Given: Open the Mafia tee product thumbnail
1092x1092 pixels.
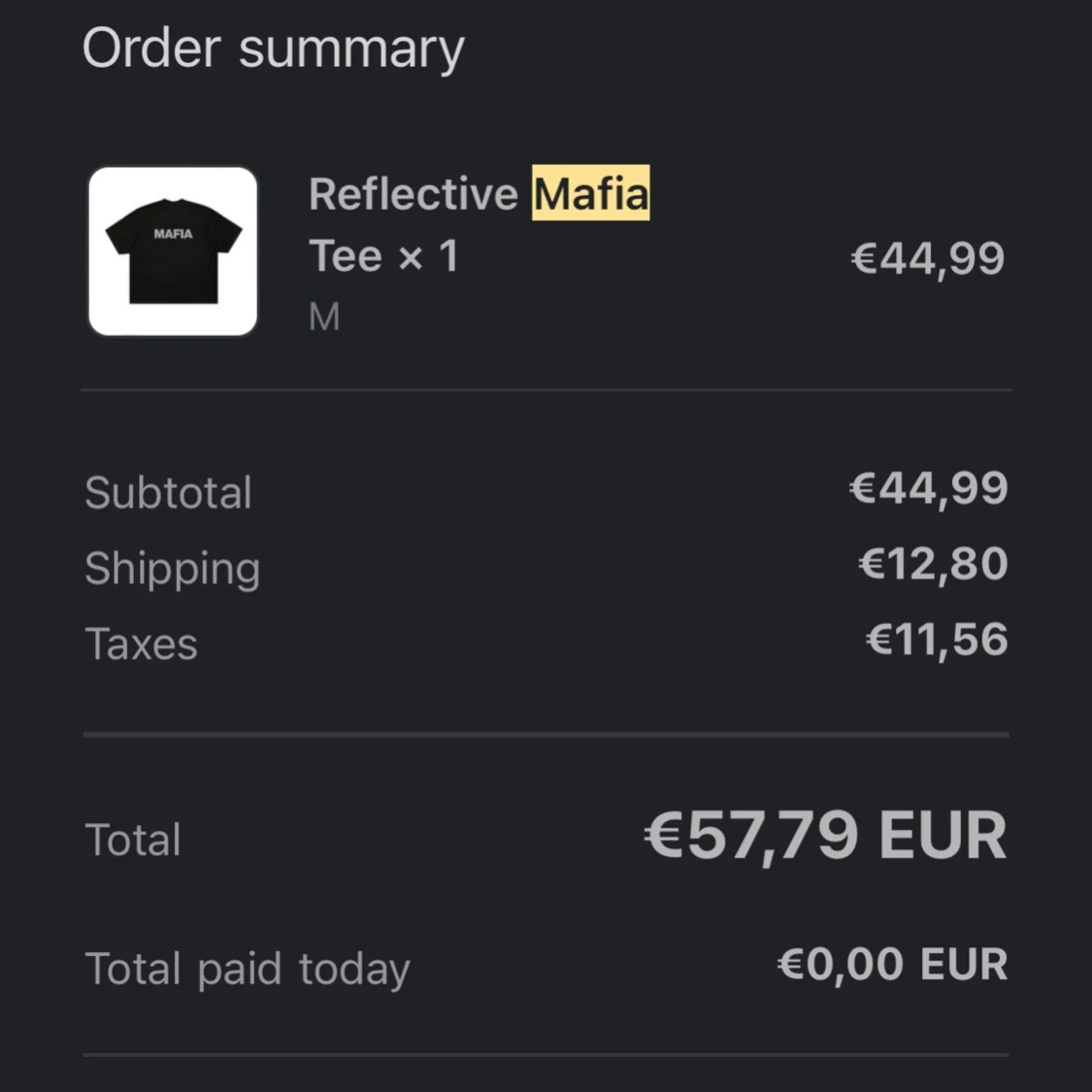Looking at the screenshot, I should 173,250.
